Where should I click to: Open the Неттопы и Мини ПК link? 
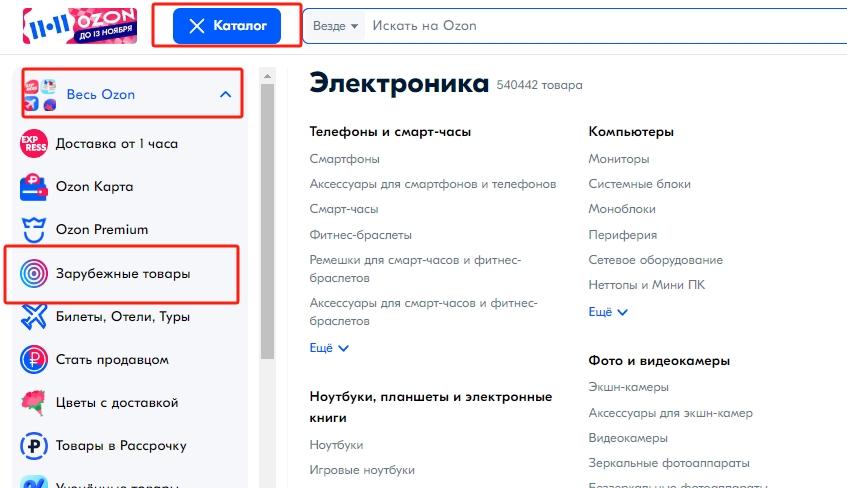tap(647, 285)
